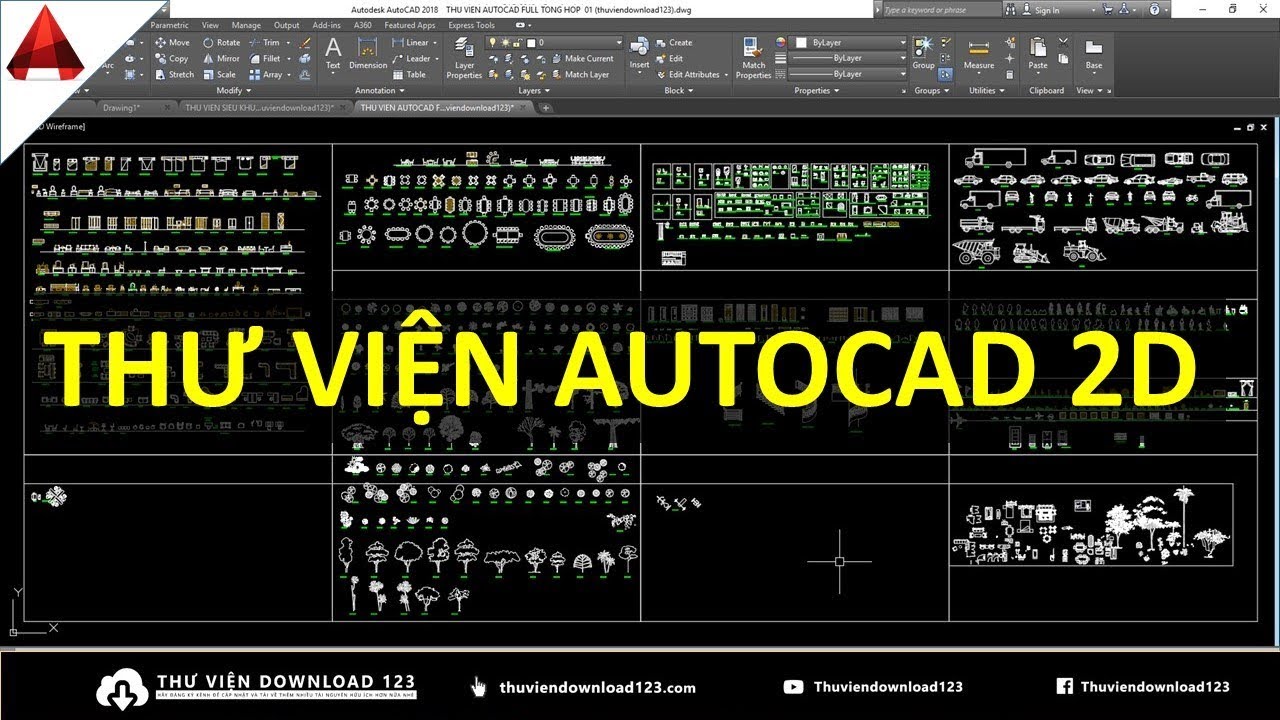Click the Help question mark icon
This screenshot has width=1280, height=720.
click(x=1154, y=9)
